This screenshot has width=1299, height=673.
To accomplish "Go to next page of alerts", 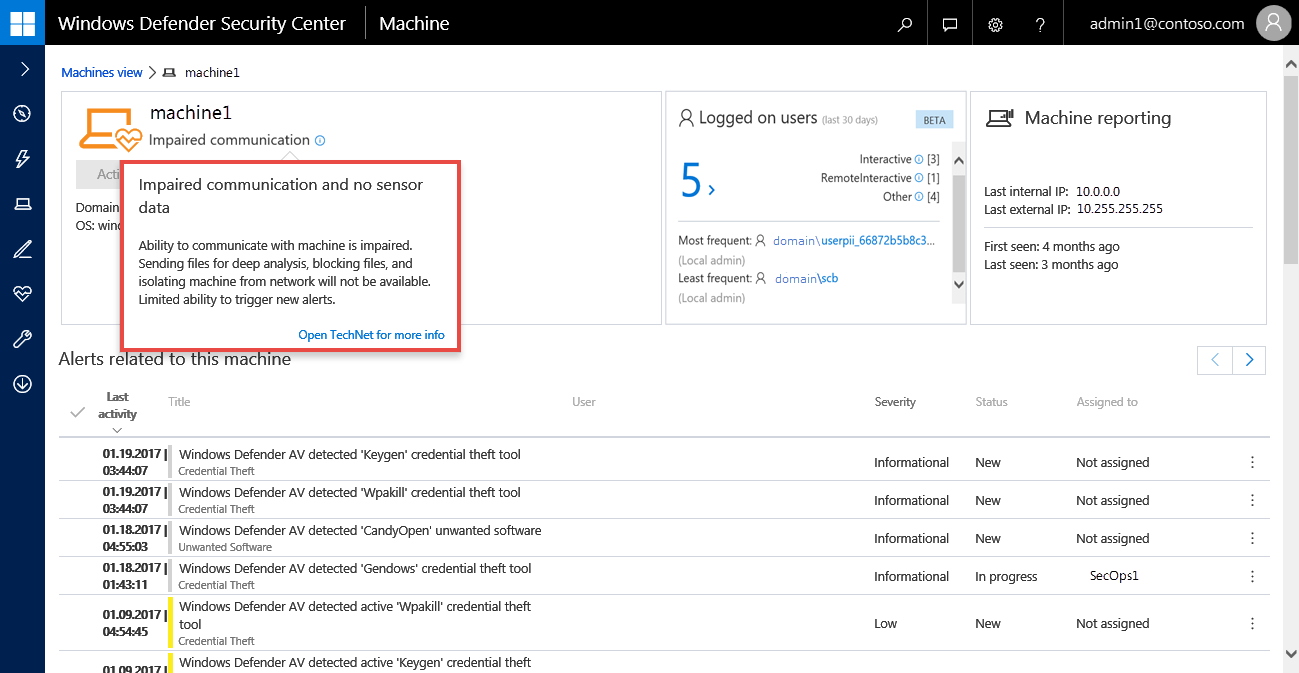I will click(1249, 360).
